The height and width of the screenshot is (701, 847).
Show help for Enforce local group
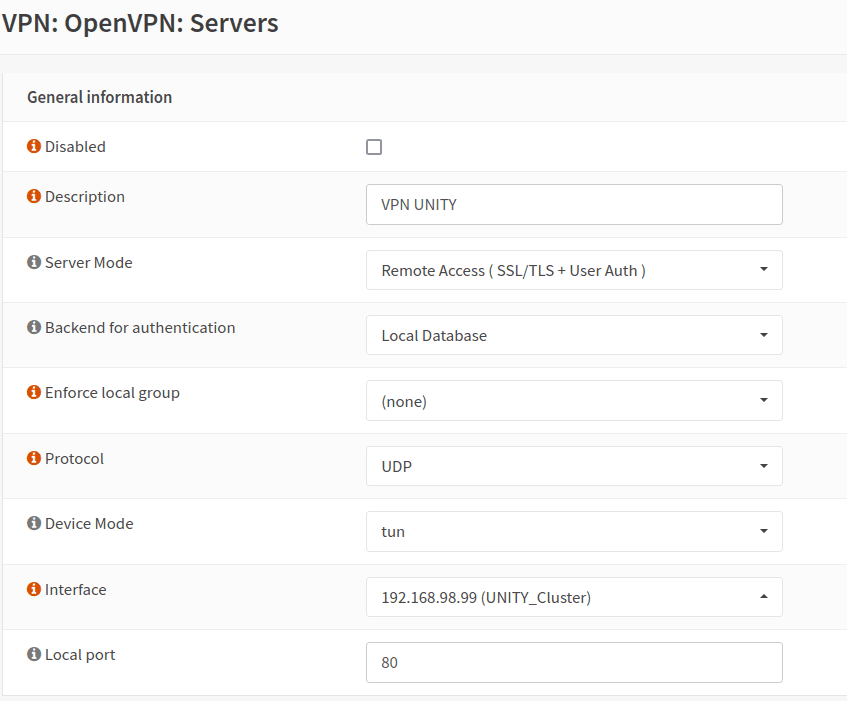34,393
